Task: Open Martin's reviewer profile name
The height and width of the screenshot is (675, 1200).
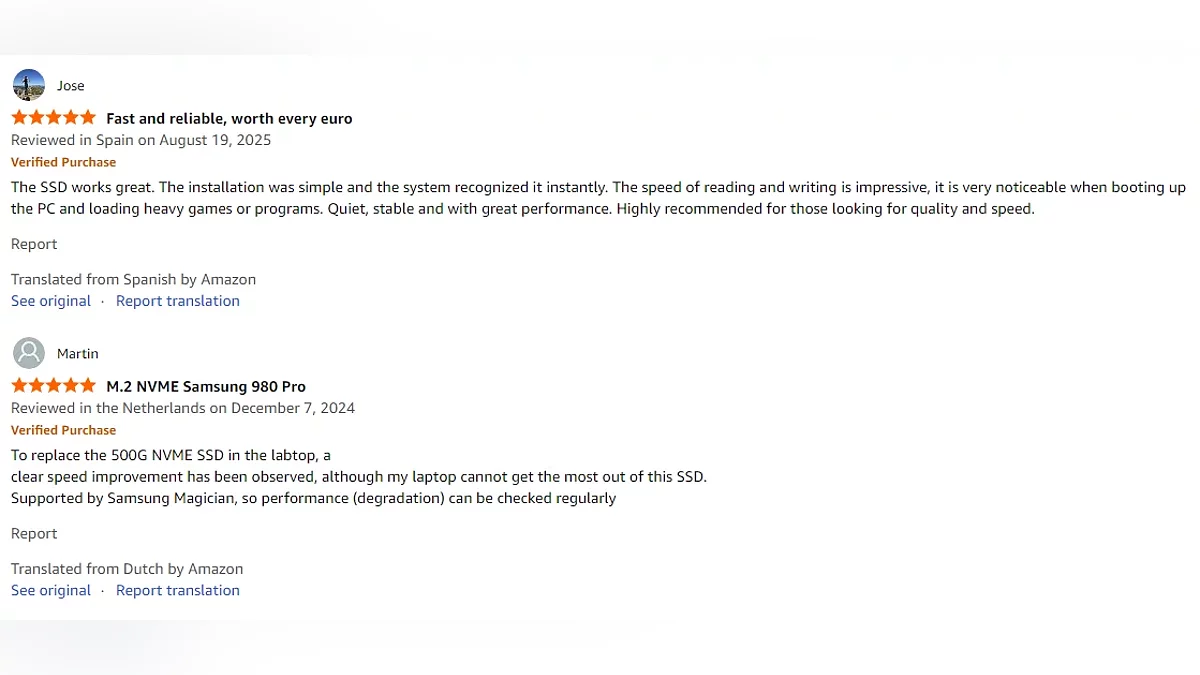Action: click(78, 354)
